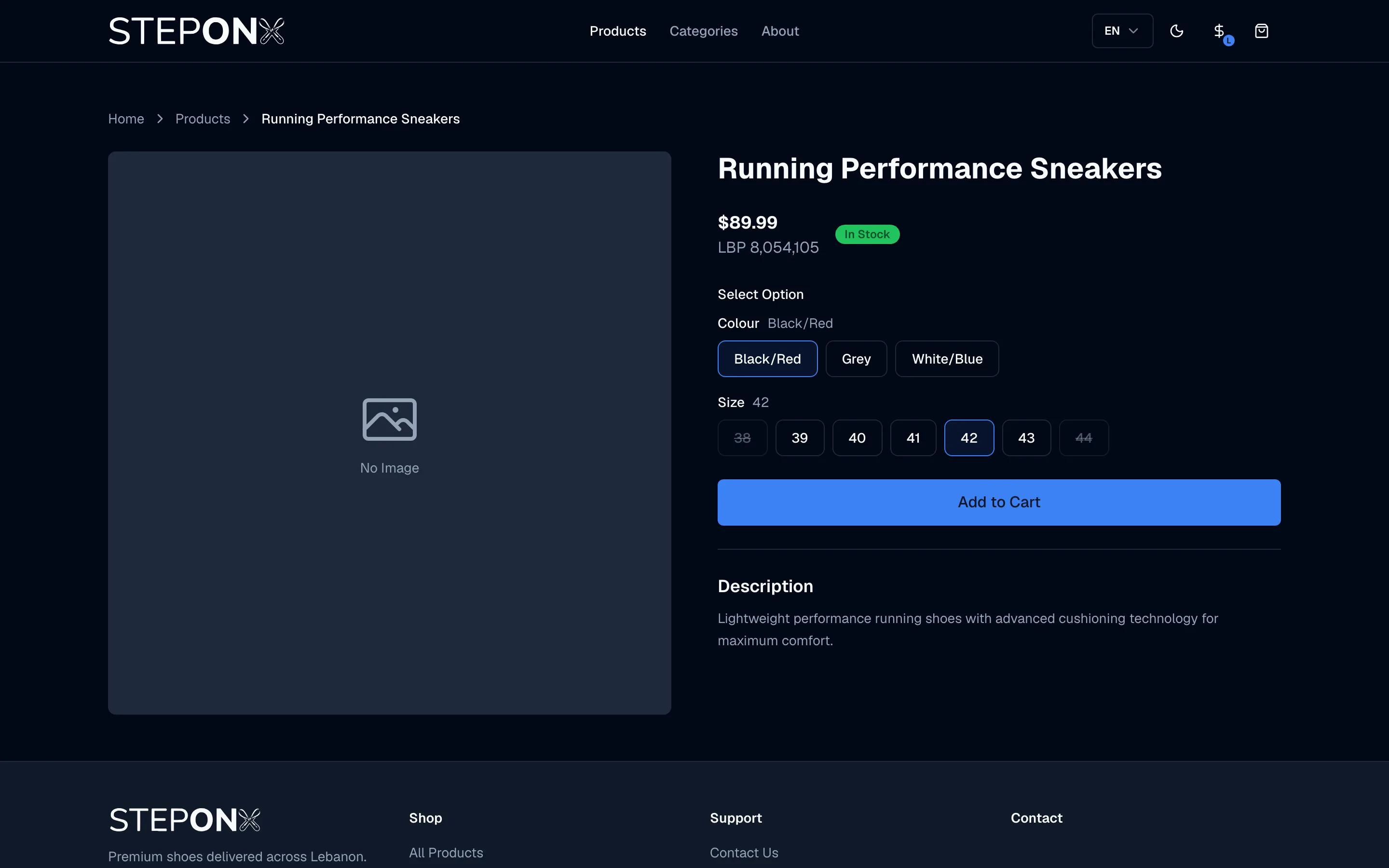Open the EN language dropdown
1389x868 pixels.
[x=1122, y=31]
